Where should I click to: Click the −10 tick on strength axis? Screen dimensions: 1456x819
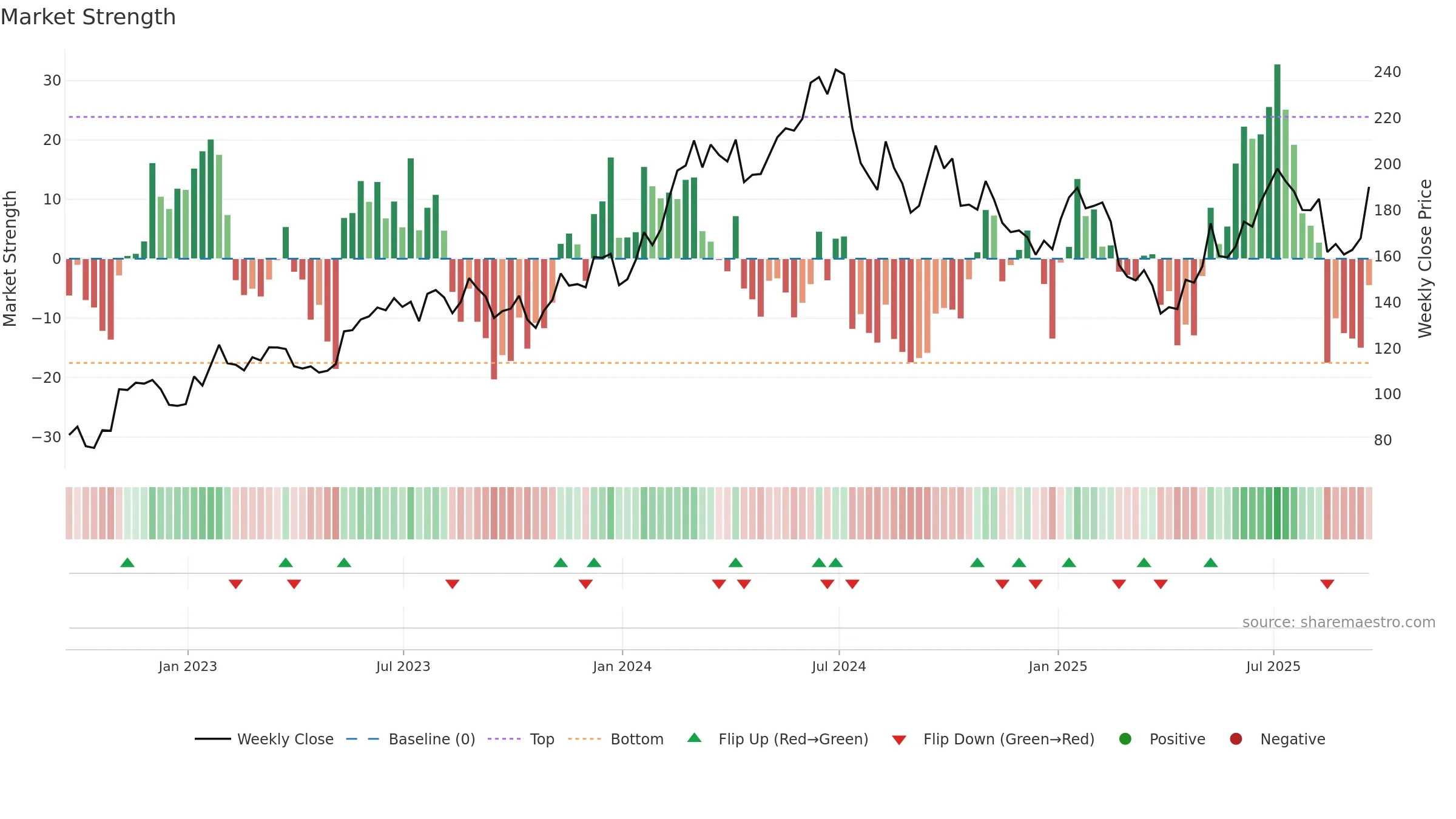coord(47,318)
